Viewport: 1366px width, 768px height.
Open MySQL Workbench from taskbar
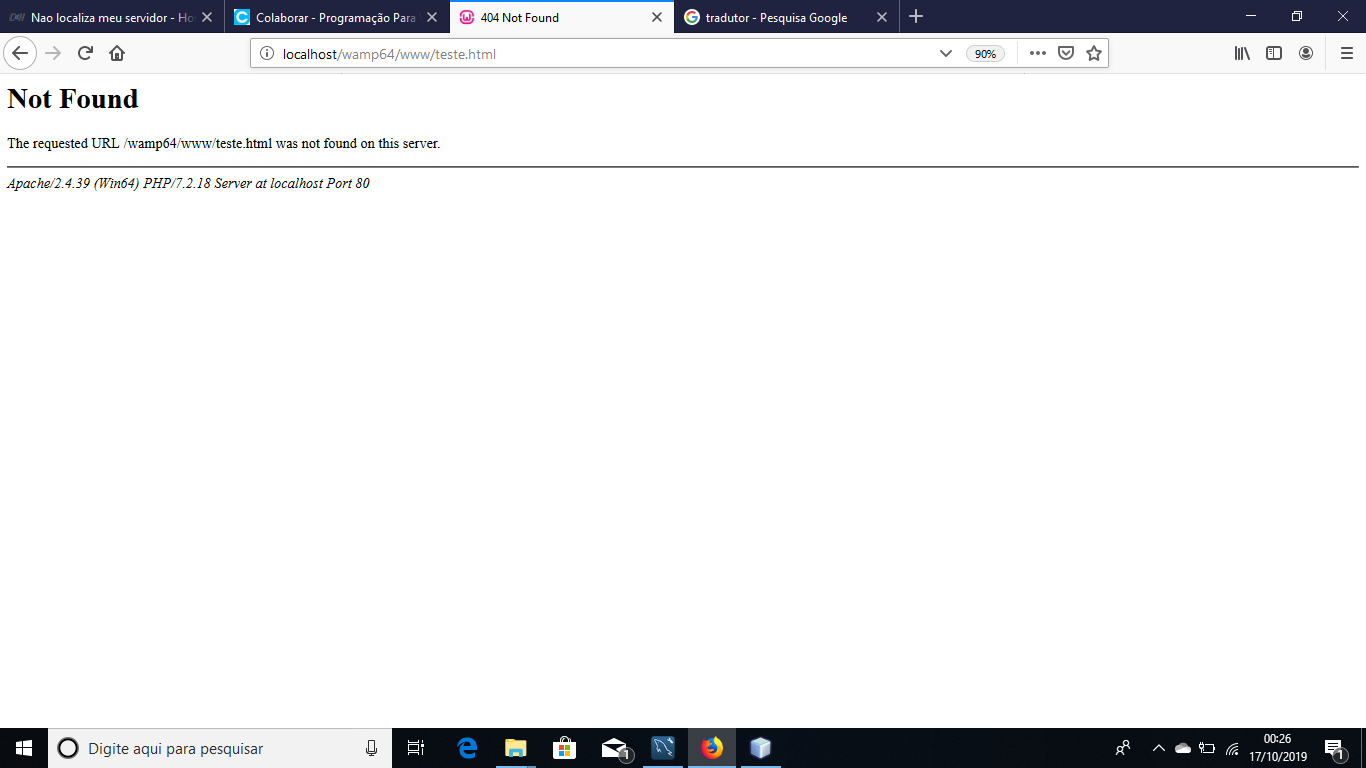pos(663,748)
